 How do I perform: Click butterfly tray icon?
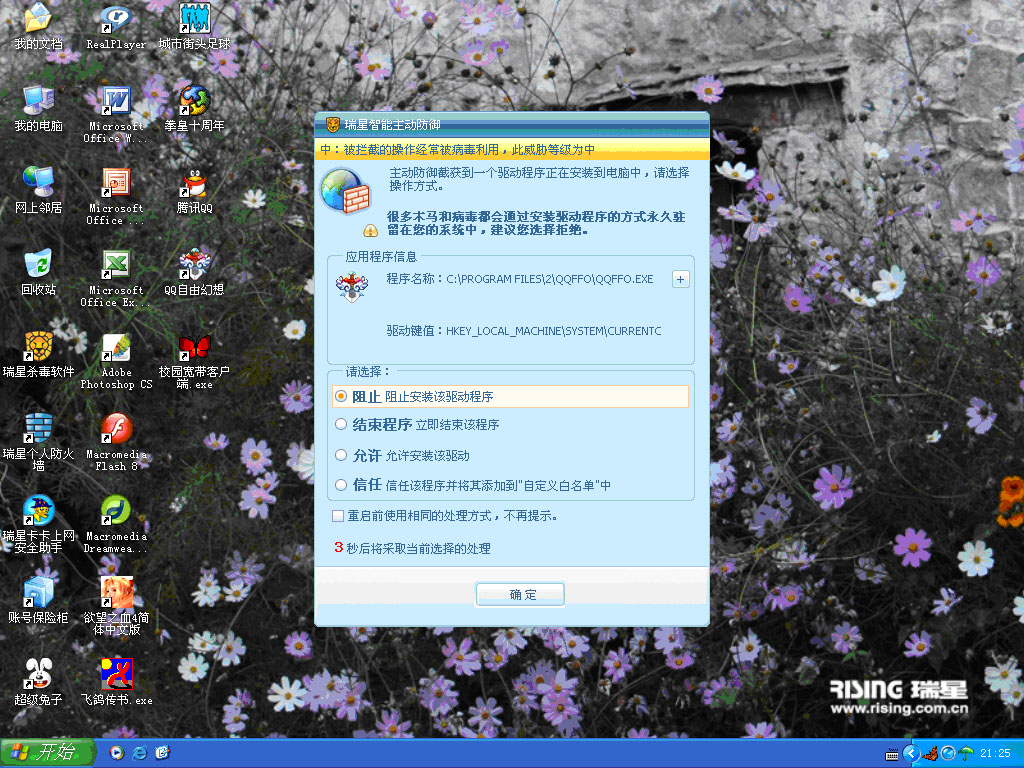[931, 754]
